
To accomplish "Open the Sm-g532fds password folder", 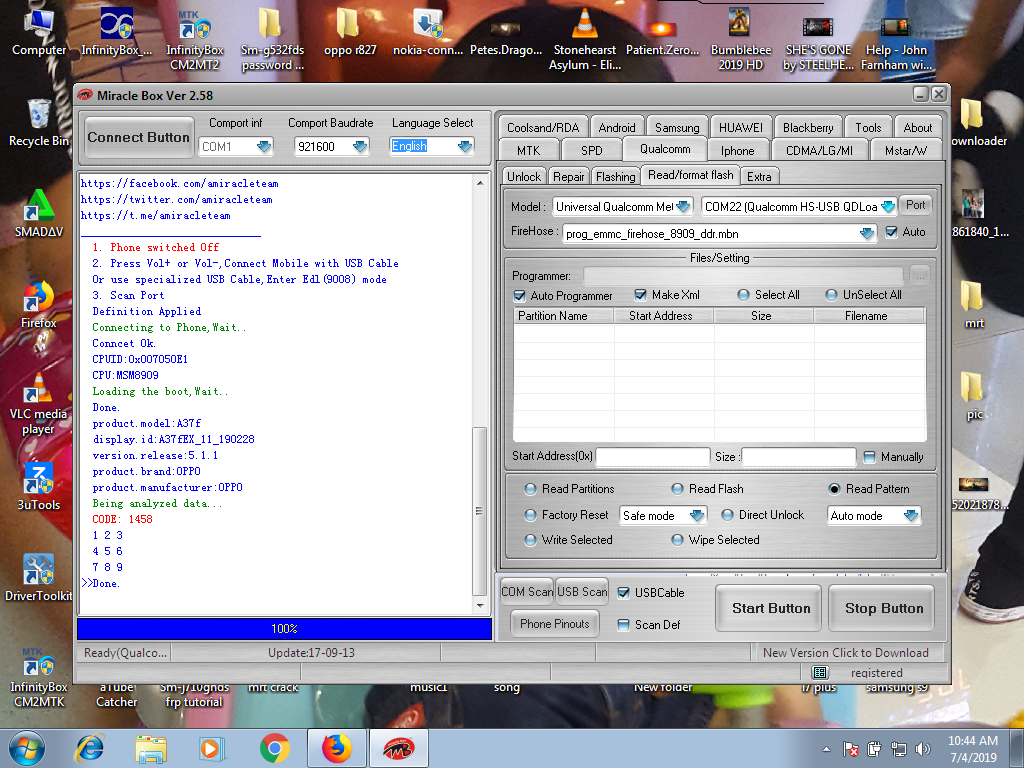I will 272,39.
